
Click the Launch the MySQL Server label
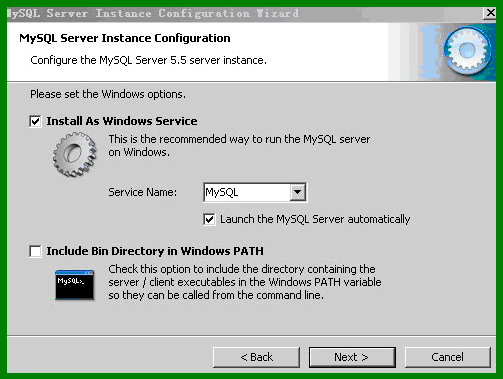[x=315, y=219]
